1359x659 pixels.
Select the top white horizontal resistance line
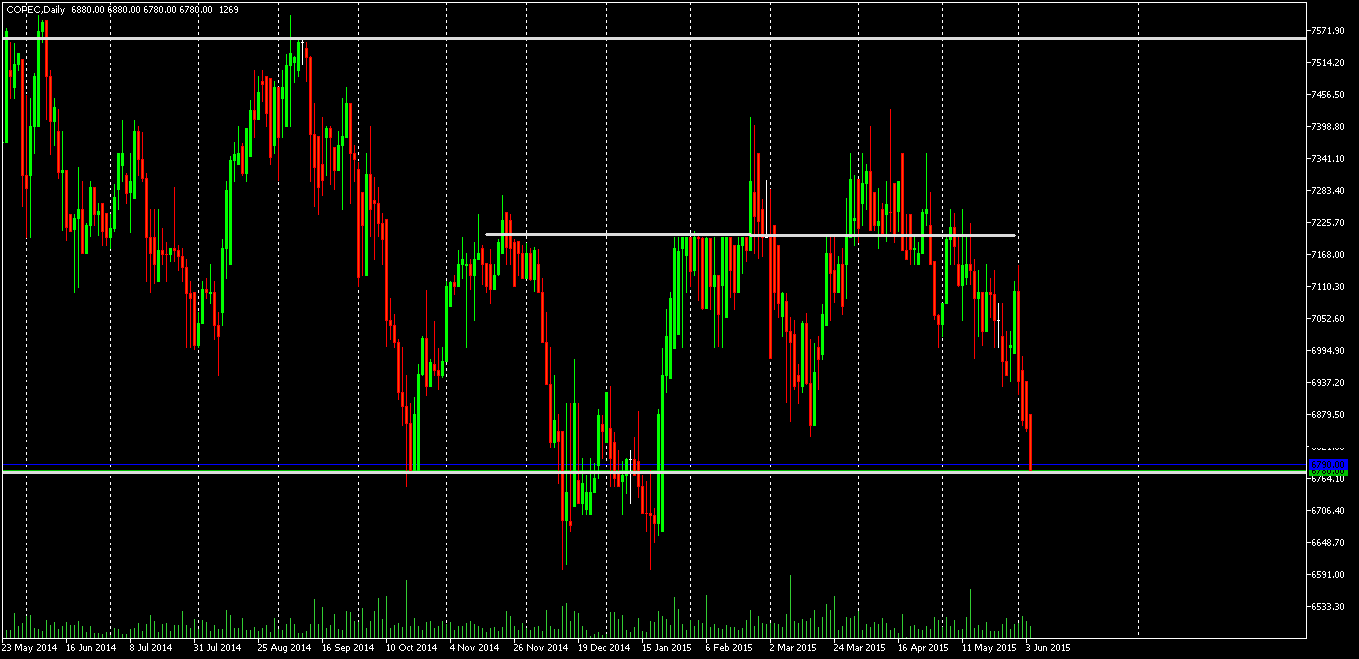point(654,38)
